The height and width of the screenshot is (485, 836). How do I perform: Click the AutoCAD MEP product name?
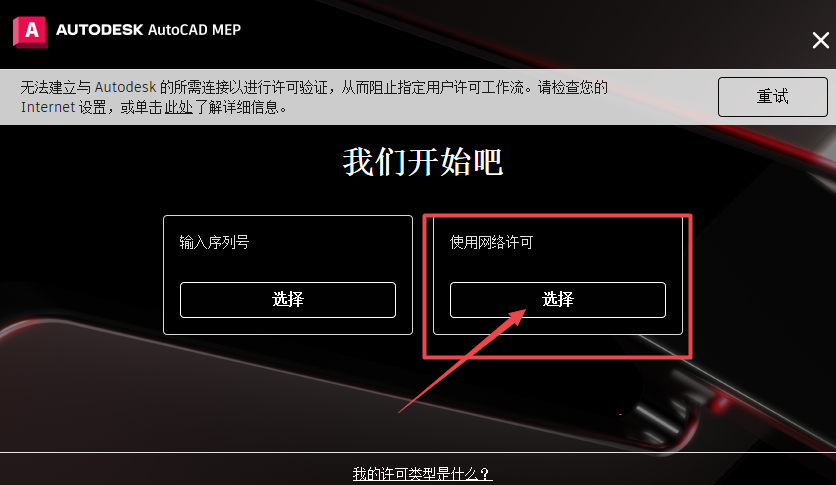[x=194, y=30]
